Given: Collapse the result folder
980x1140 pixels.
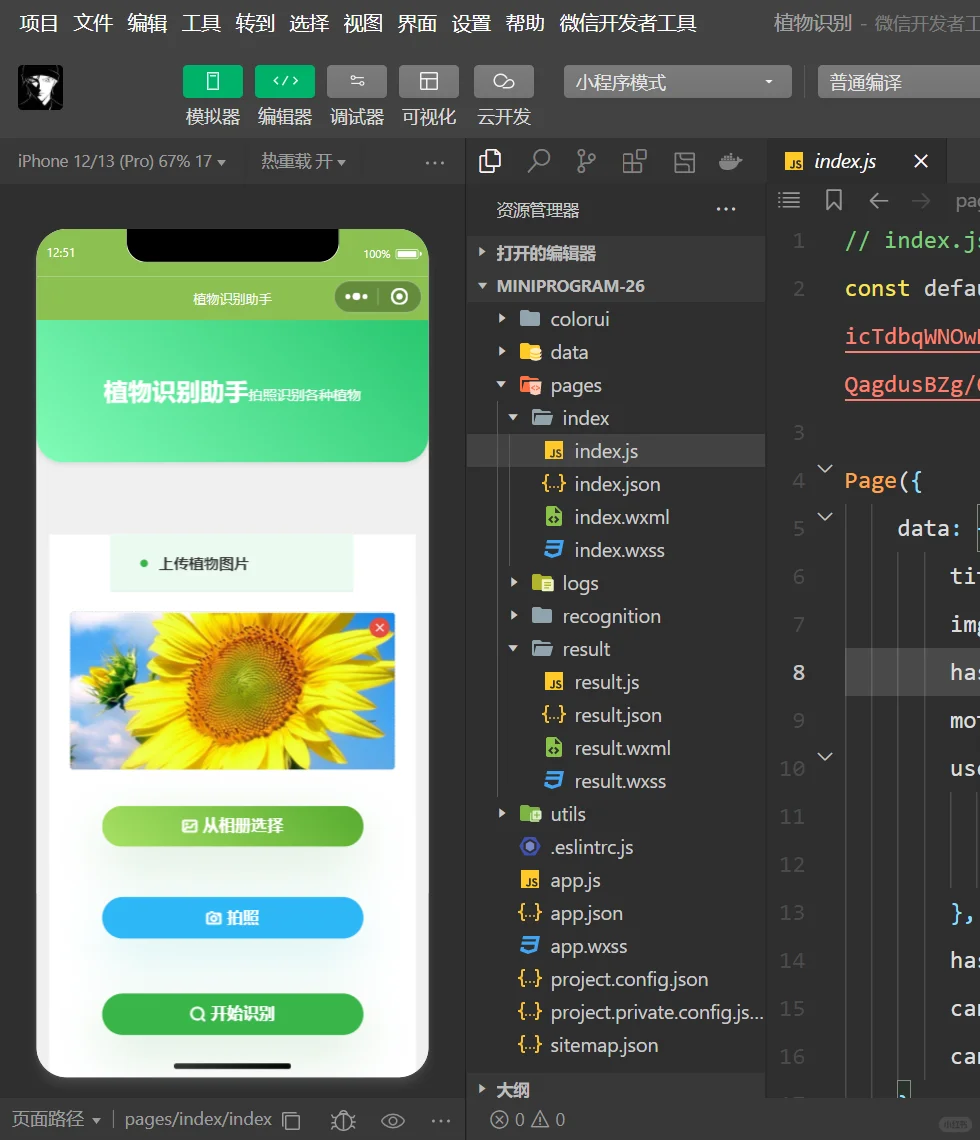Looking at the screenshot, I should [616, 649].
